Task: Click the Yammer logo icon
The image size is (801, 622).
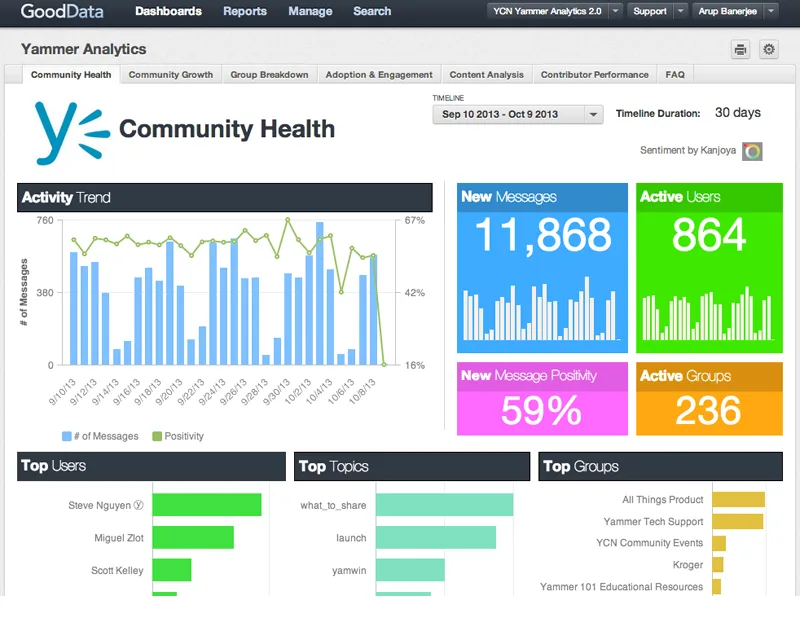Action: pyautogui.click(x=72, y=133)
